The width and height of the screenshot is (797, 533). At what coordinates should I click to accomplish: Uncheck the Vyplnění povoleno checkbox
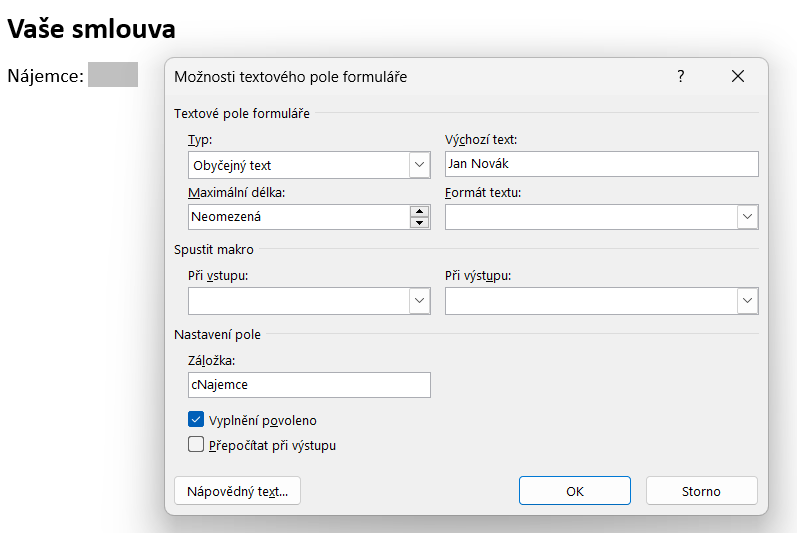pyautogui.click(x=196, y=420)
